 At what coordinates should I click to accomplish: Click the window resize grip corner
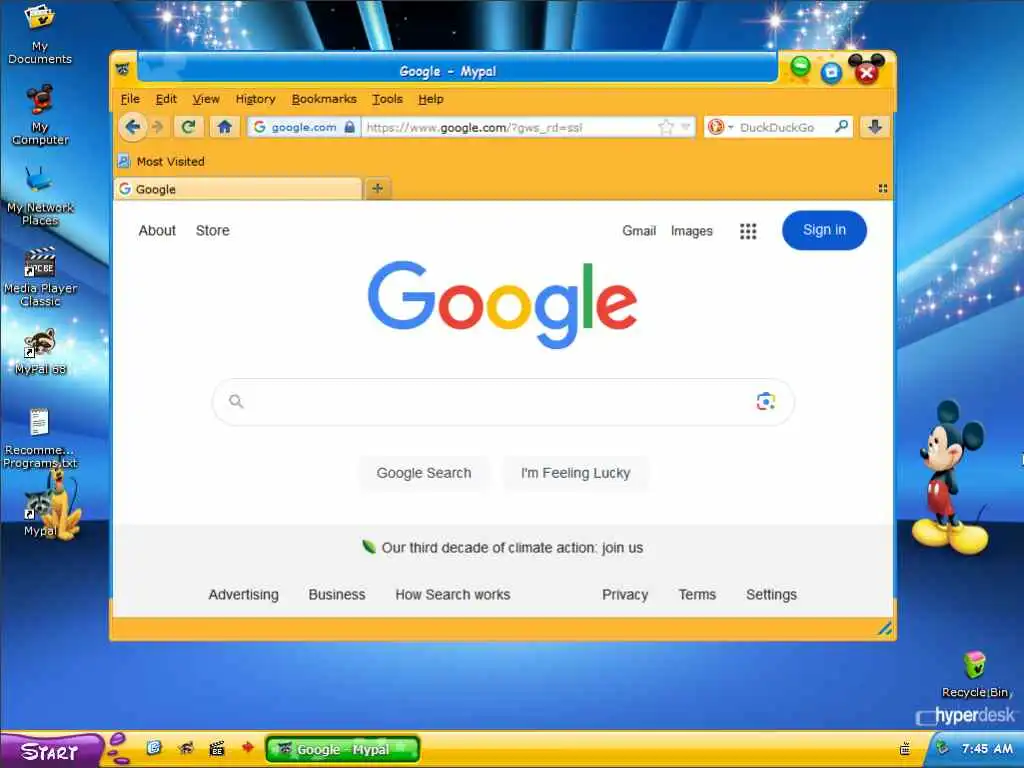click(x=885, y=629)
